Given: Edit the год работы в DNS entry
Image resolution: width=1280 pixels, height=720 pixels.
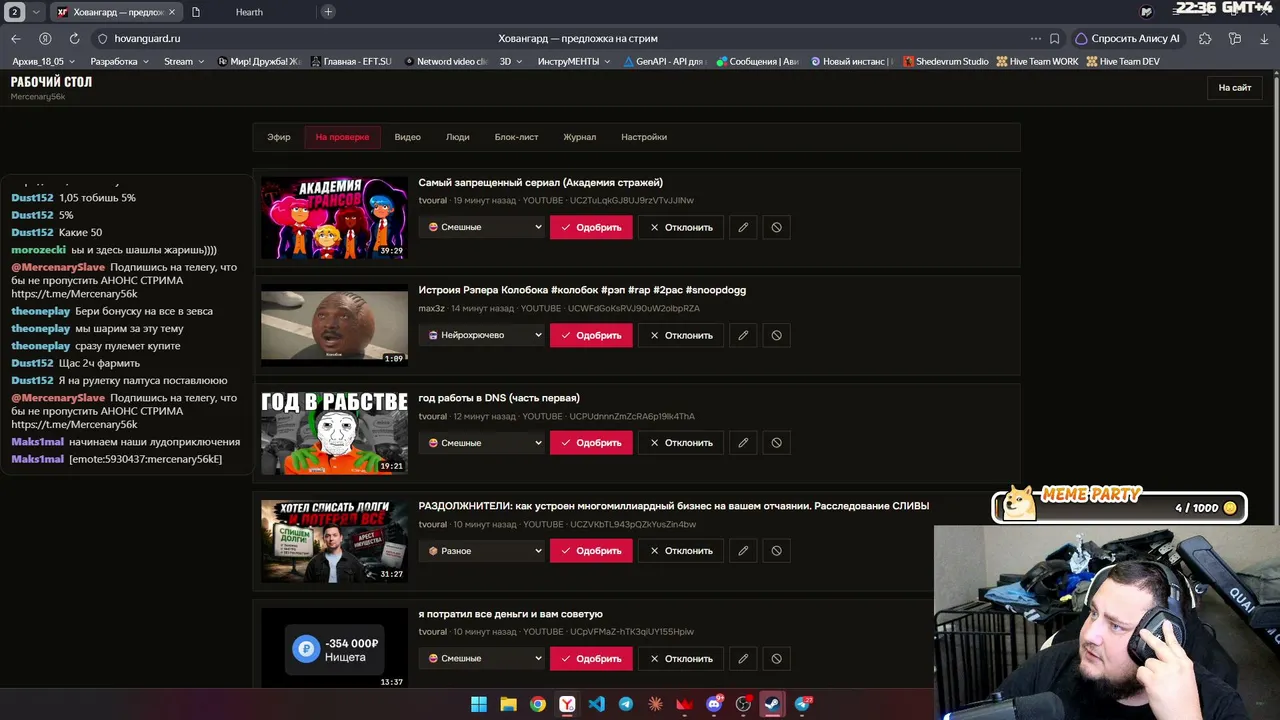Looking at the screenshot, I should pyautogui.click(x=743, y=443).
